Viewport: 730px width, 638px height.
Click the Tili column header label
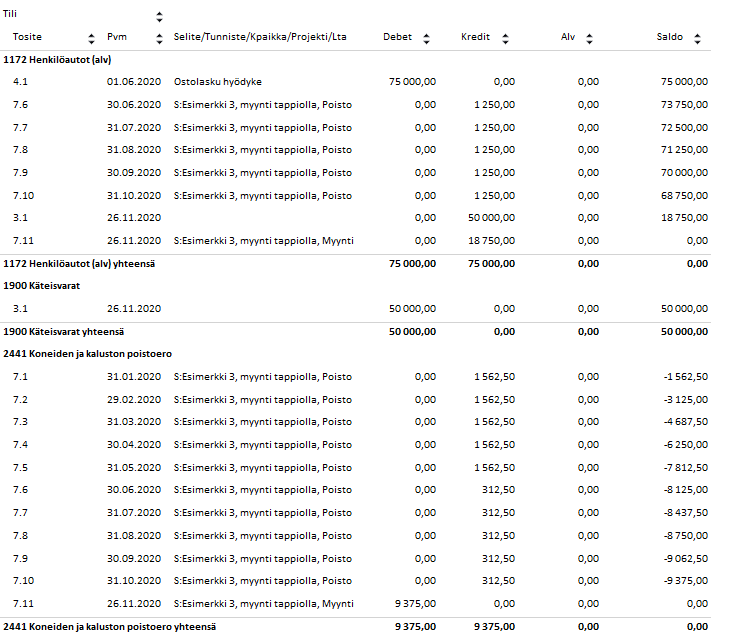(x=10, y=14)
